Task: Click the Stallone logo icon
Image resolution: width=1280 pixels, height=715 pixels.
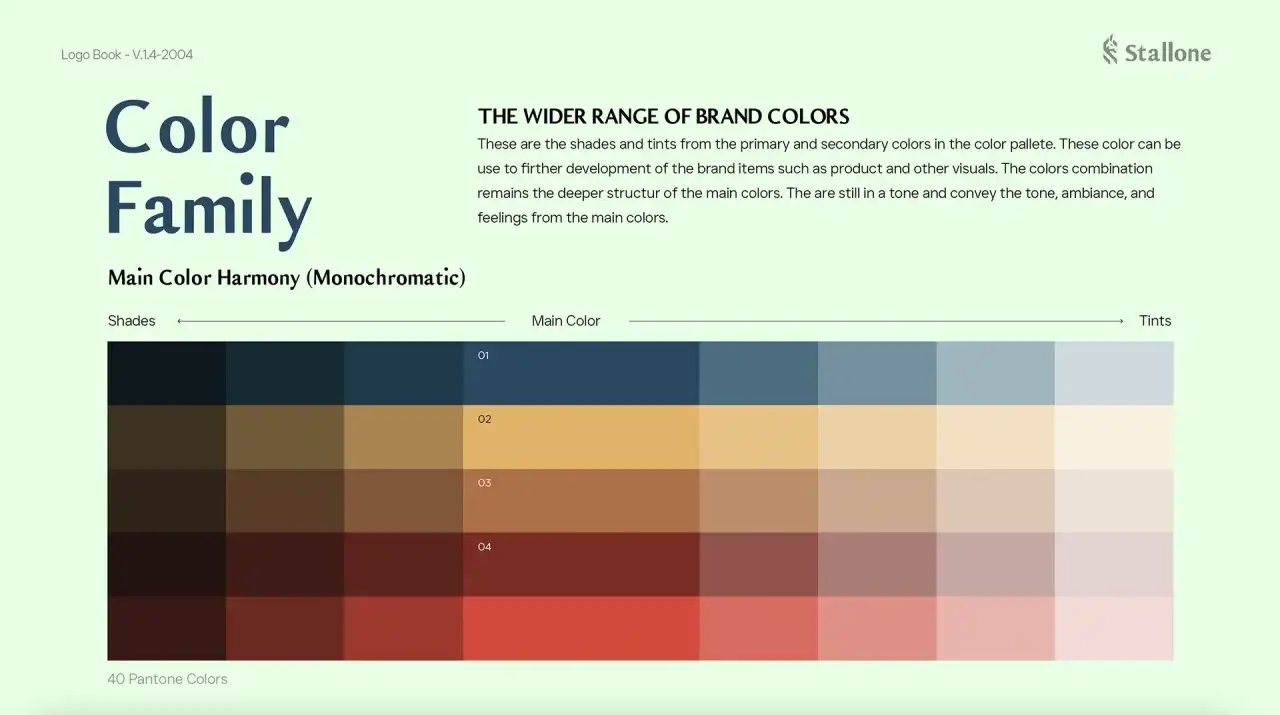Action: click(1110, 50)
